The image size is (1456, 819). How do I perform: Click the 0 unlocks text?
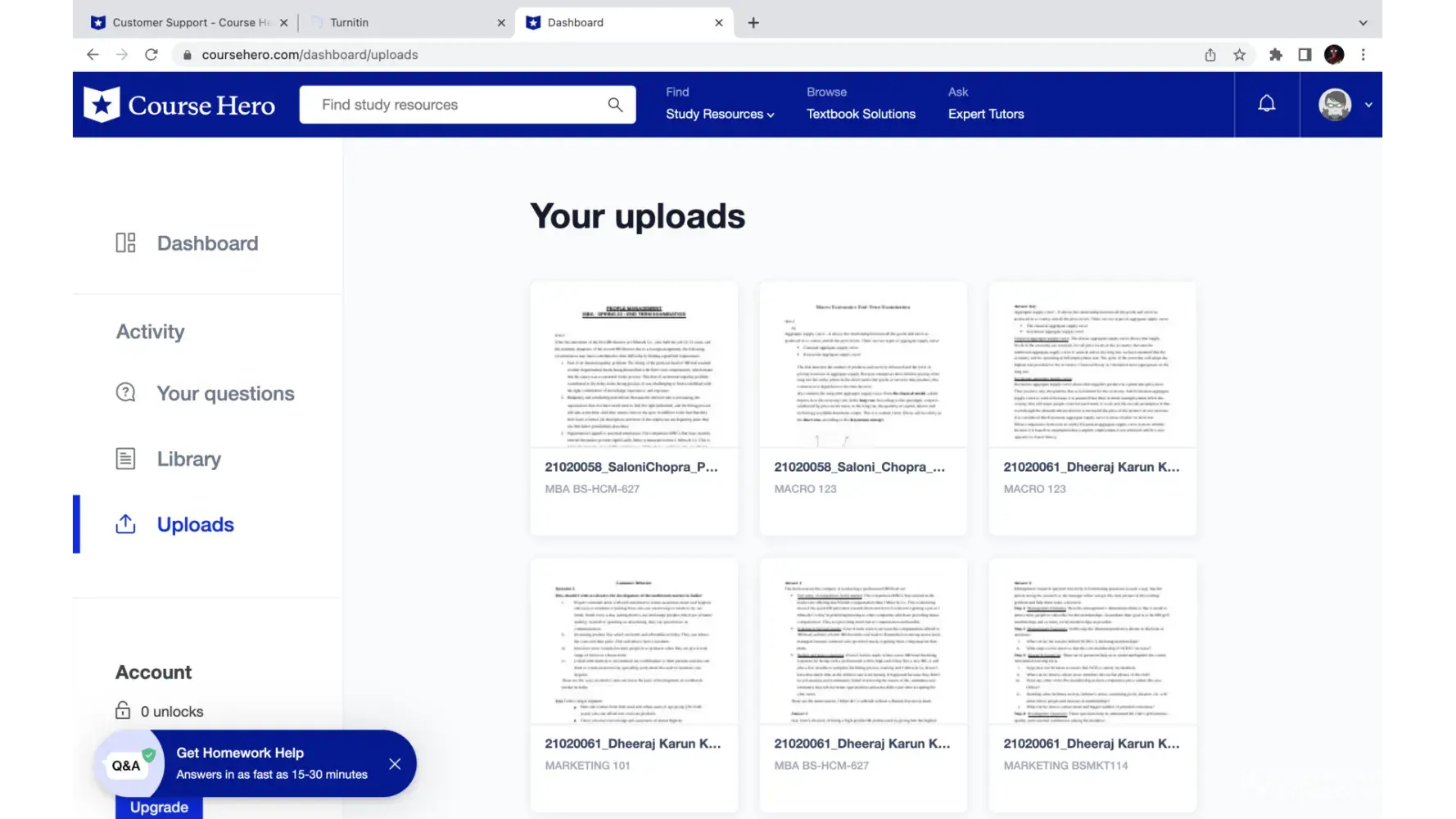pyautogui.click(x=172, y=712)
